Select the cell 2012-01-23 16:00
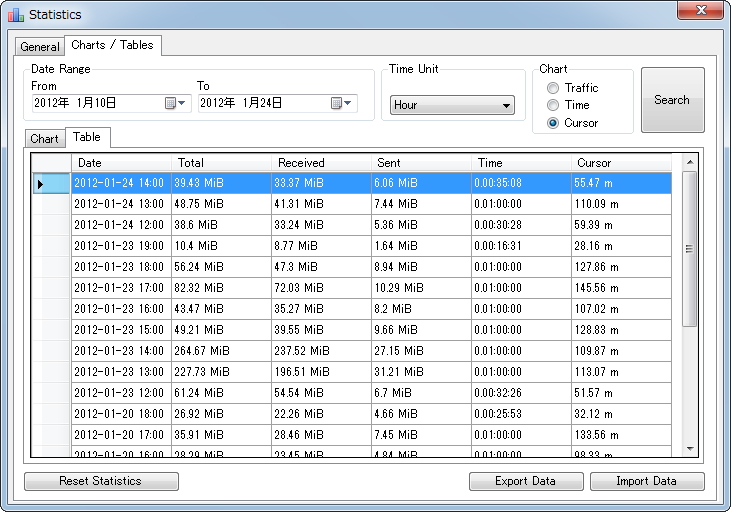The height and width of the screenshot is (512, 731). tap(121, 309)
